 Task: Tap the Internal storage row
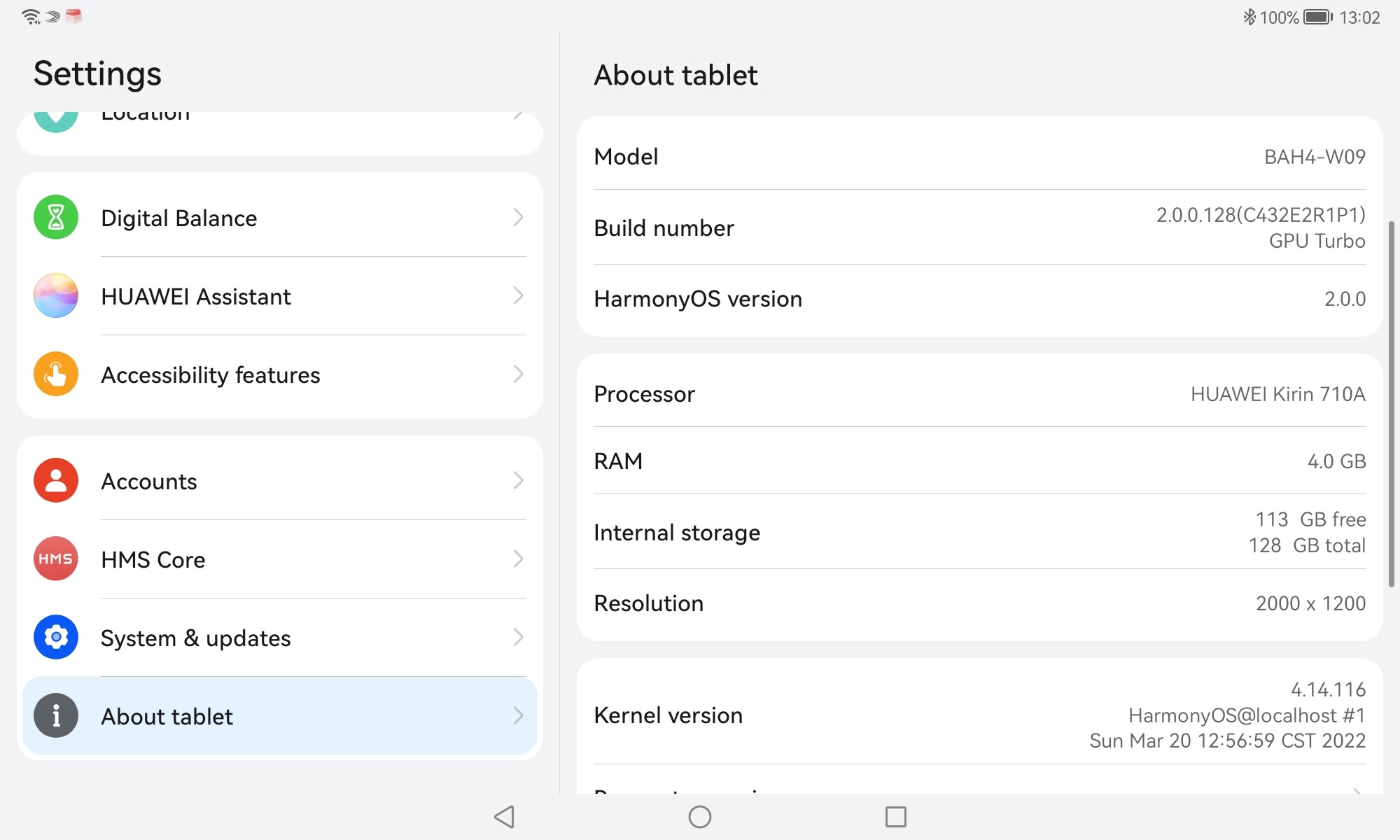(x=980, y=532)
